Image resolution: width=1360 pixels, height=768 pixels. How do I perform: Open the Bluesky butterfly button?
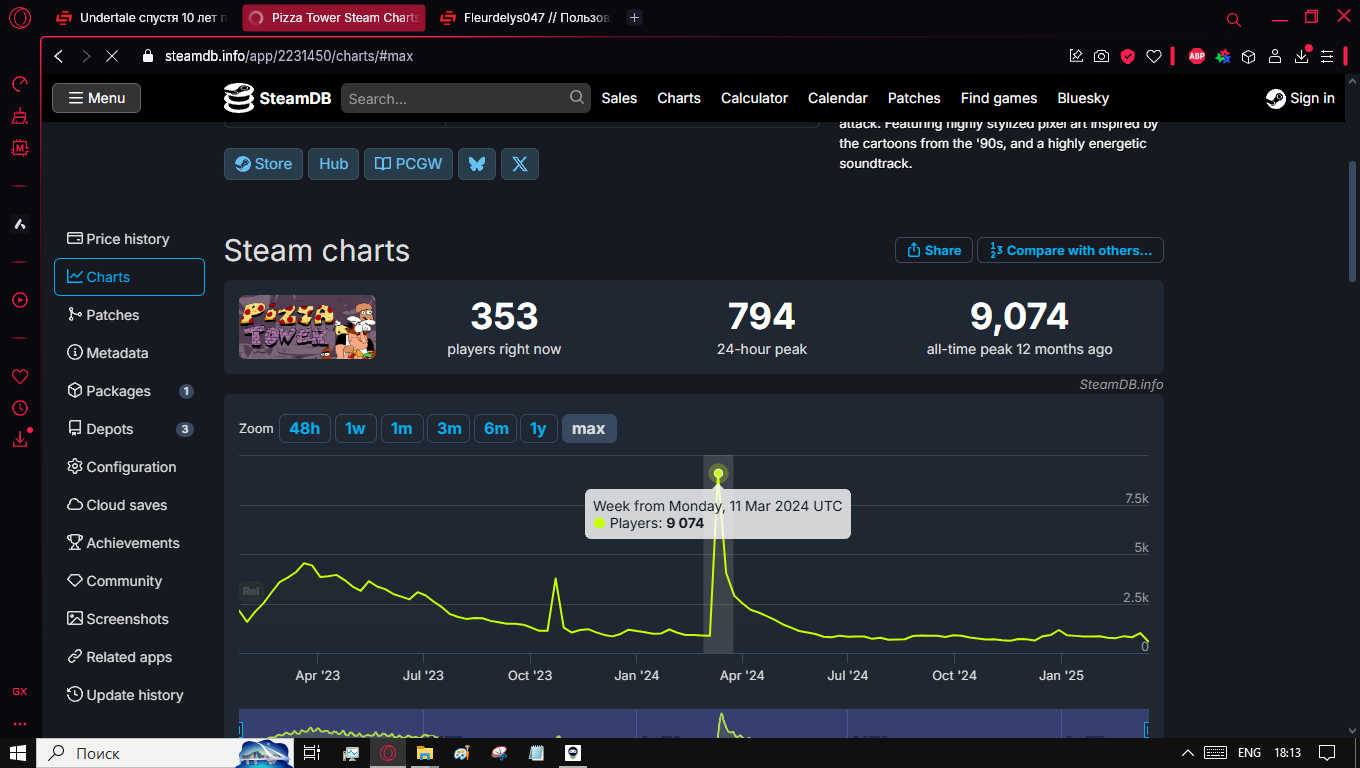(477, 164)
